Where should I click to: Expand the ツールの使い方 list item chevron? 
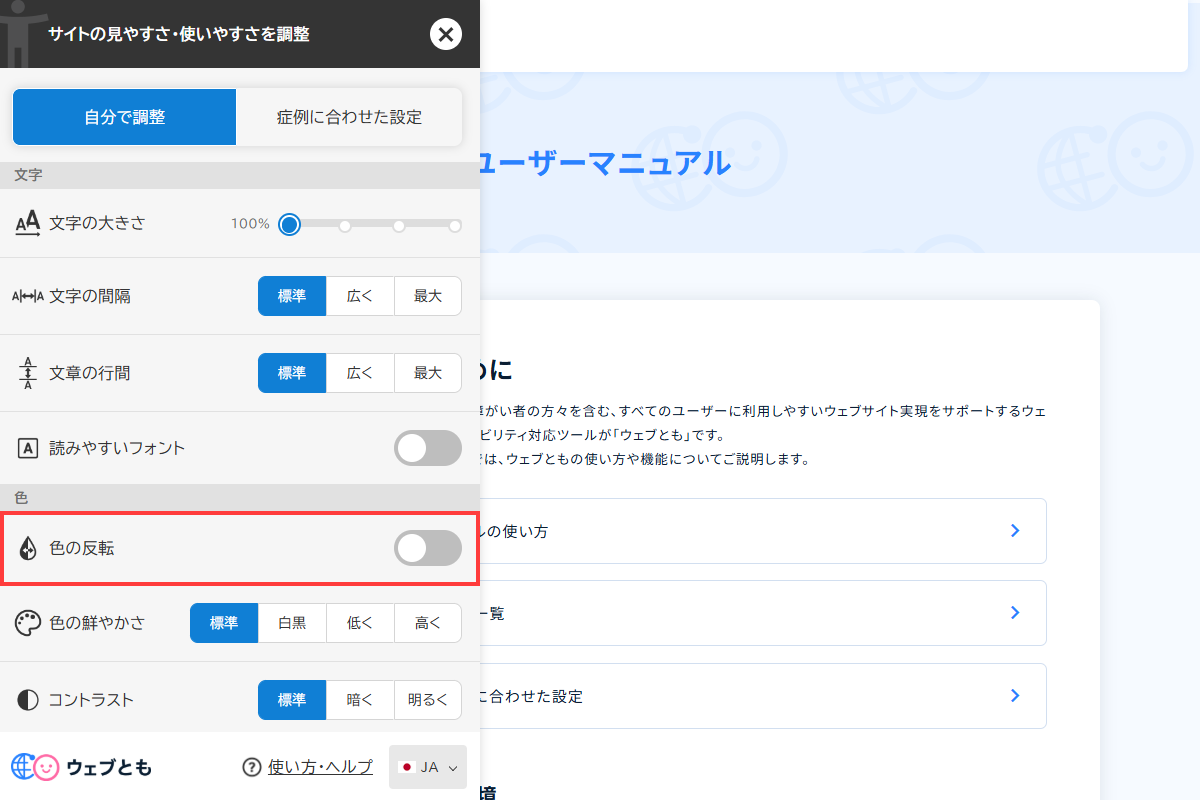coord(1015,530)
